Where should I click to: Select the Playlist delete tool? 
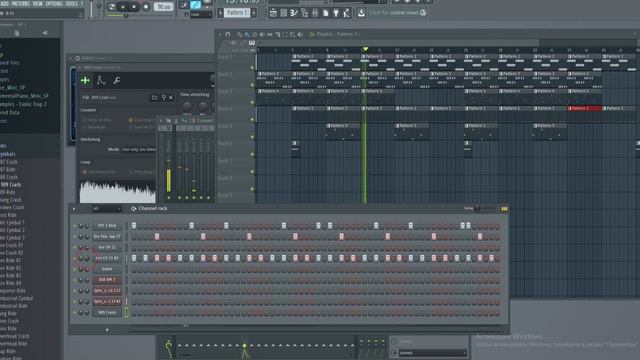click(254, 35)
